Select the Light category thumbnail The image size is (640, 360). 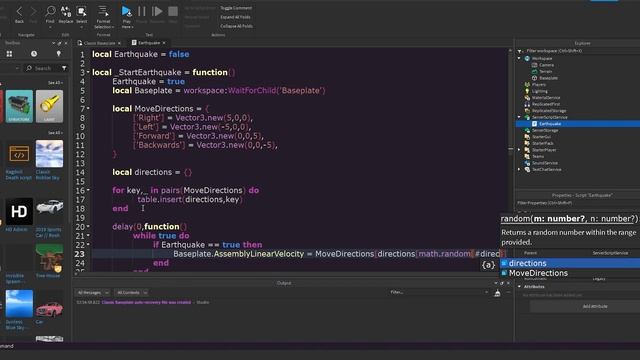49,106
